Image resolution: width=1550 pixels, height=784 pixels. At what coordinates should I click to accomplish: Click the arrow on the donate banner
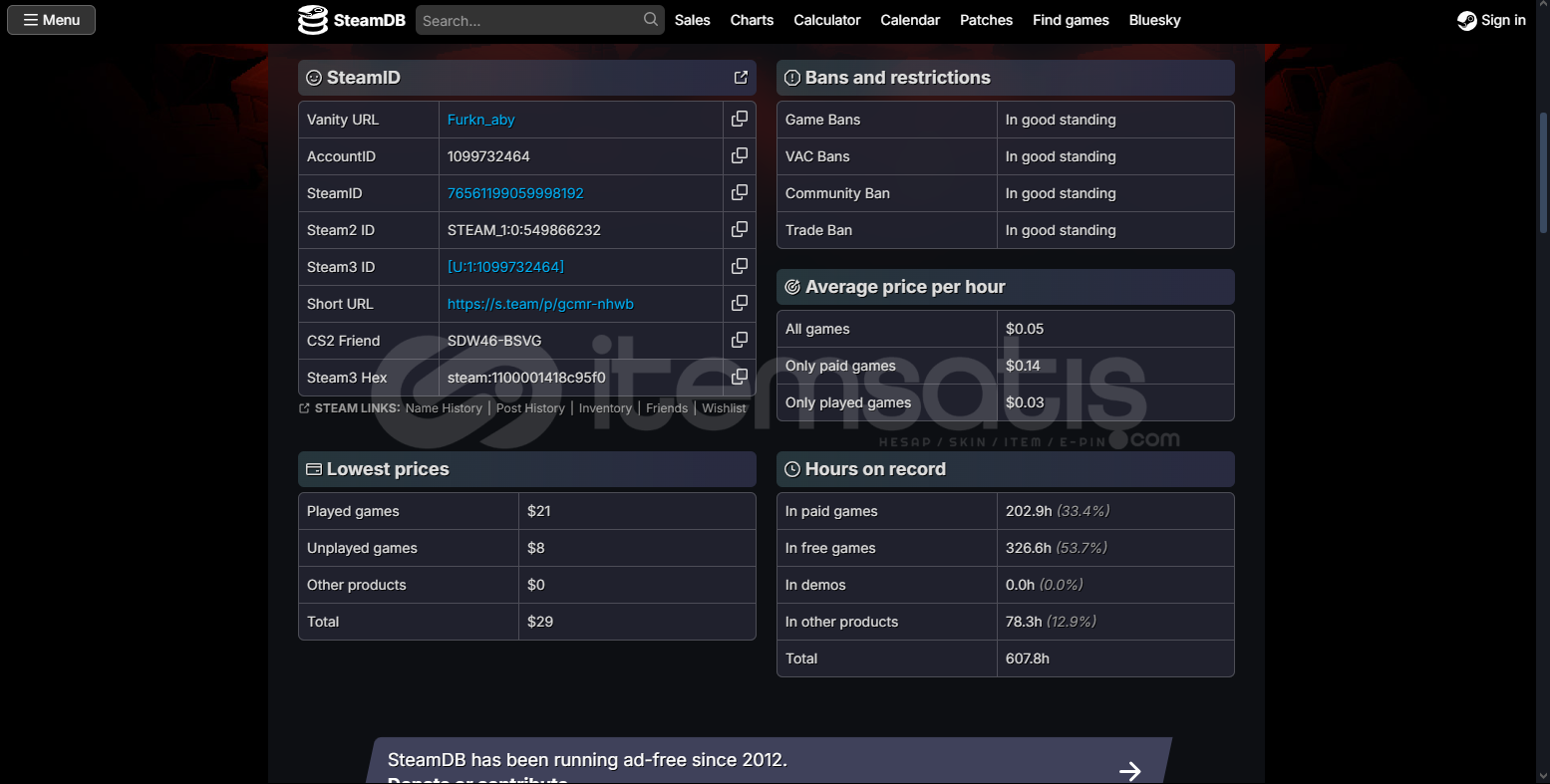[x=1129, y=770]
